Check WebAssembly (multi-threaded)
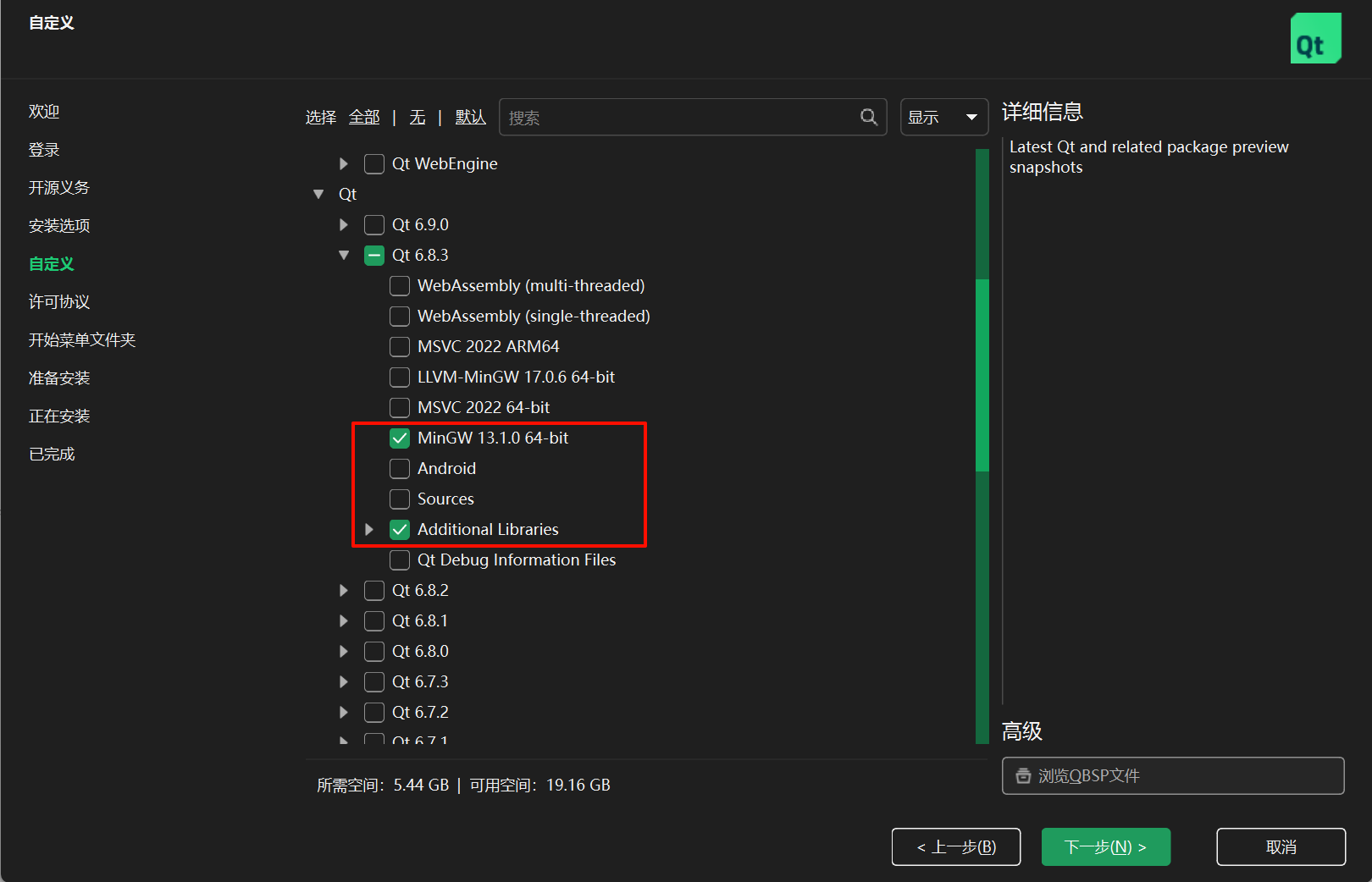The height and width of the screenshot is (882, 1372). click(399, 285)
